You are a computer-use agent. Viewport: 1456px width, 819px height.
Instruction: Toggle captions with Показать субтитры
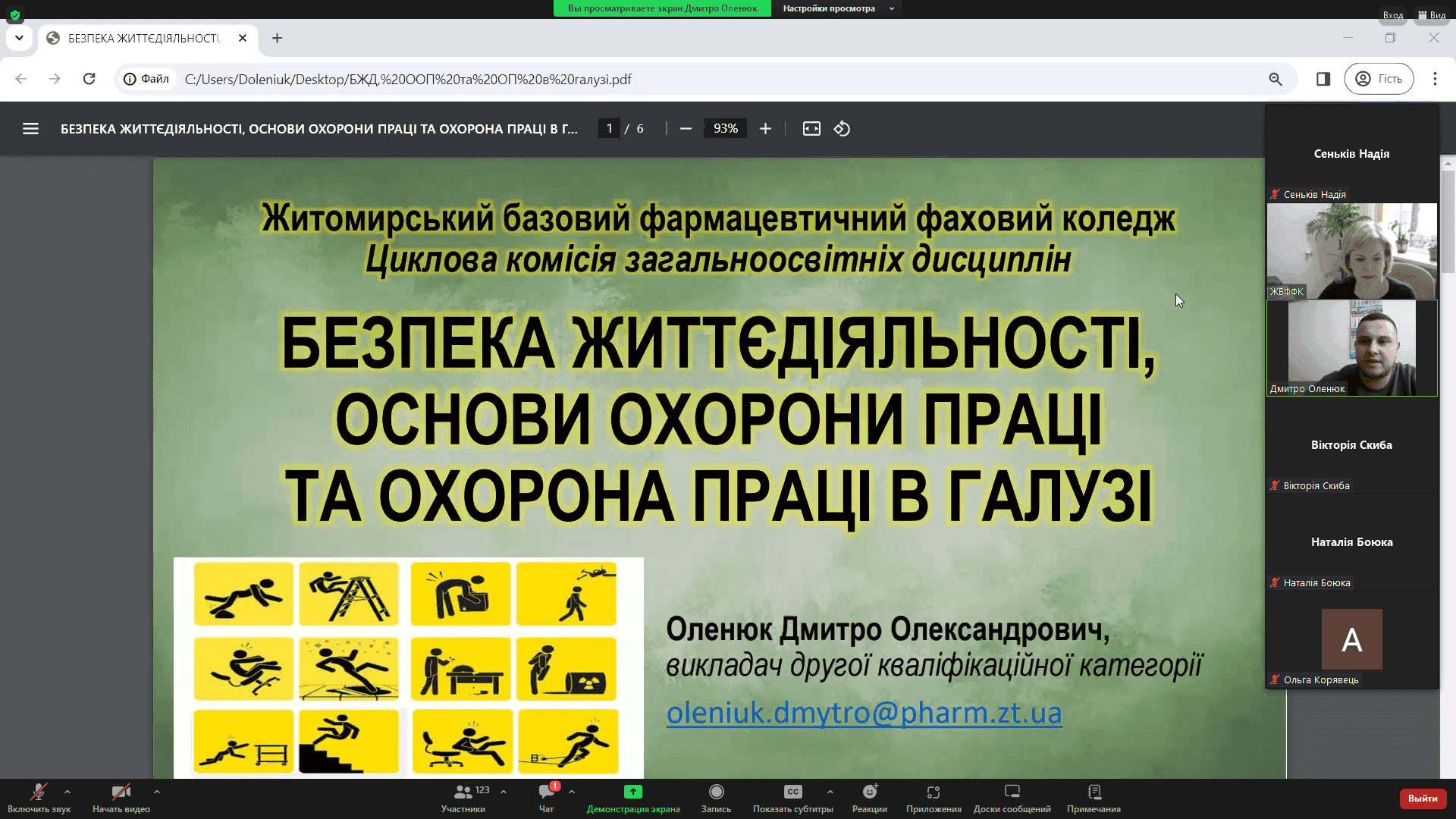[x=793, y=799]
